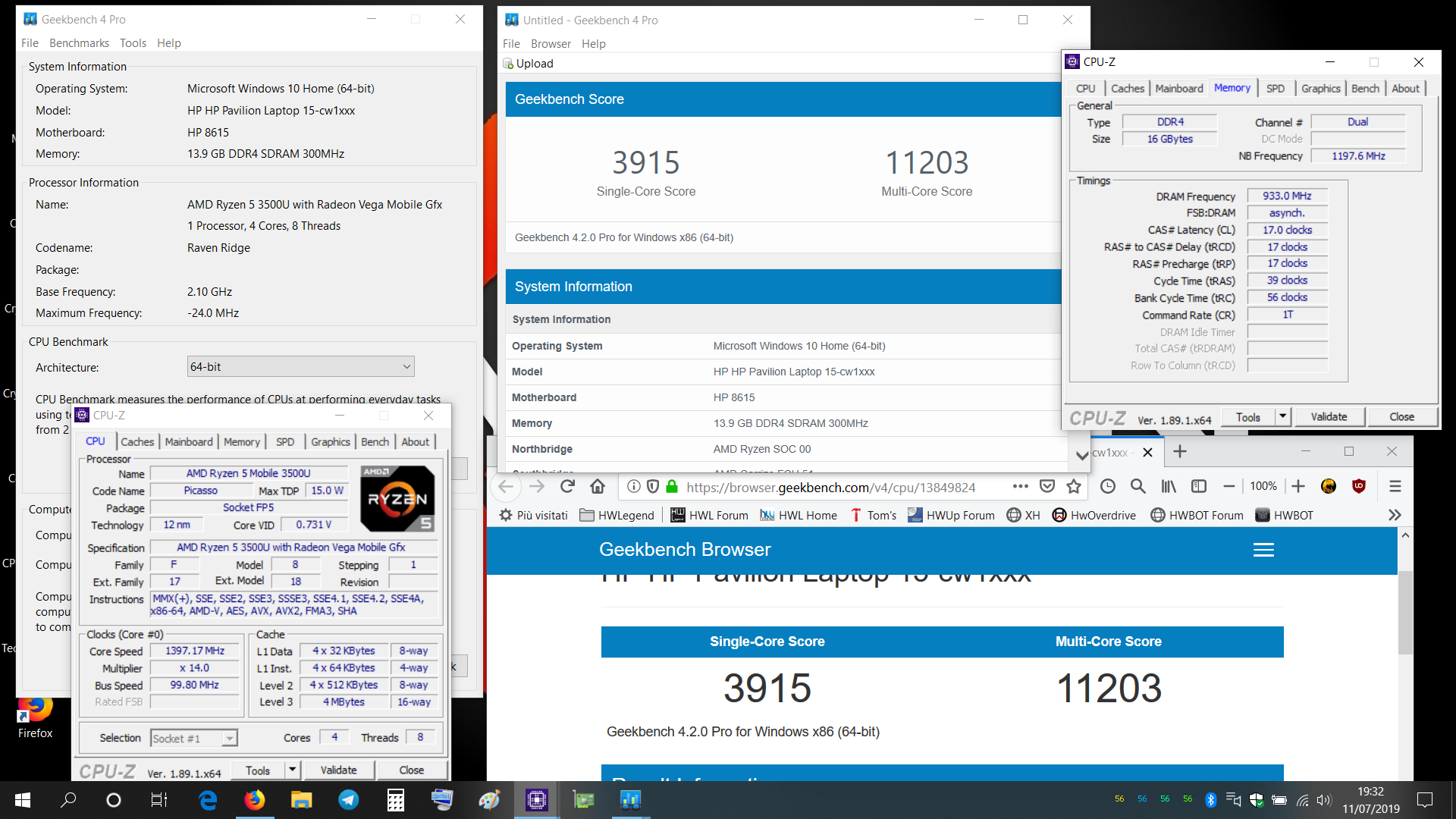Search with Firefox magnifier icon

[1138, 487]
